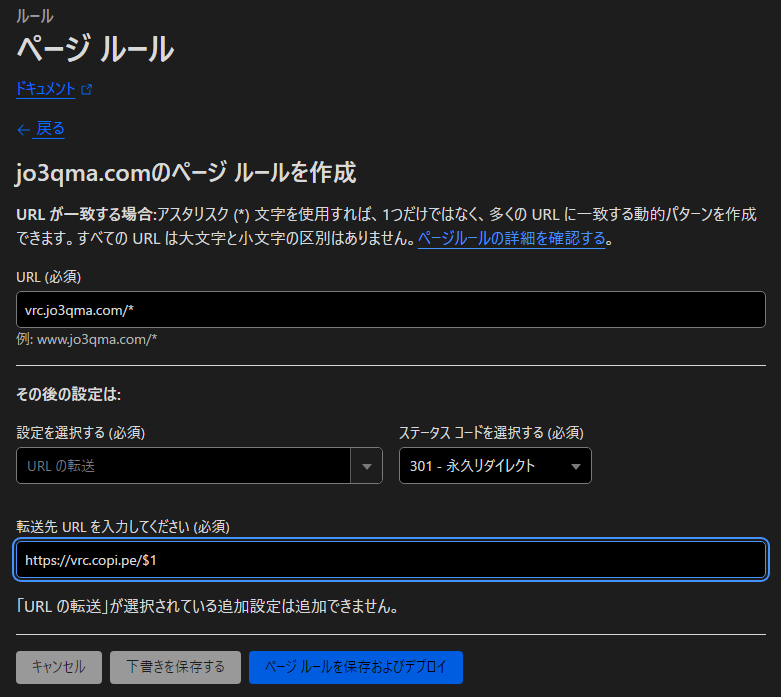781x697 pixels.
Task: Click the 設定を選択する (必須) label
Action: tap(81, 432)
